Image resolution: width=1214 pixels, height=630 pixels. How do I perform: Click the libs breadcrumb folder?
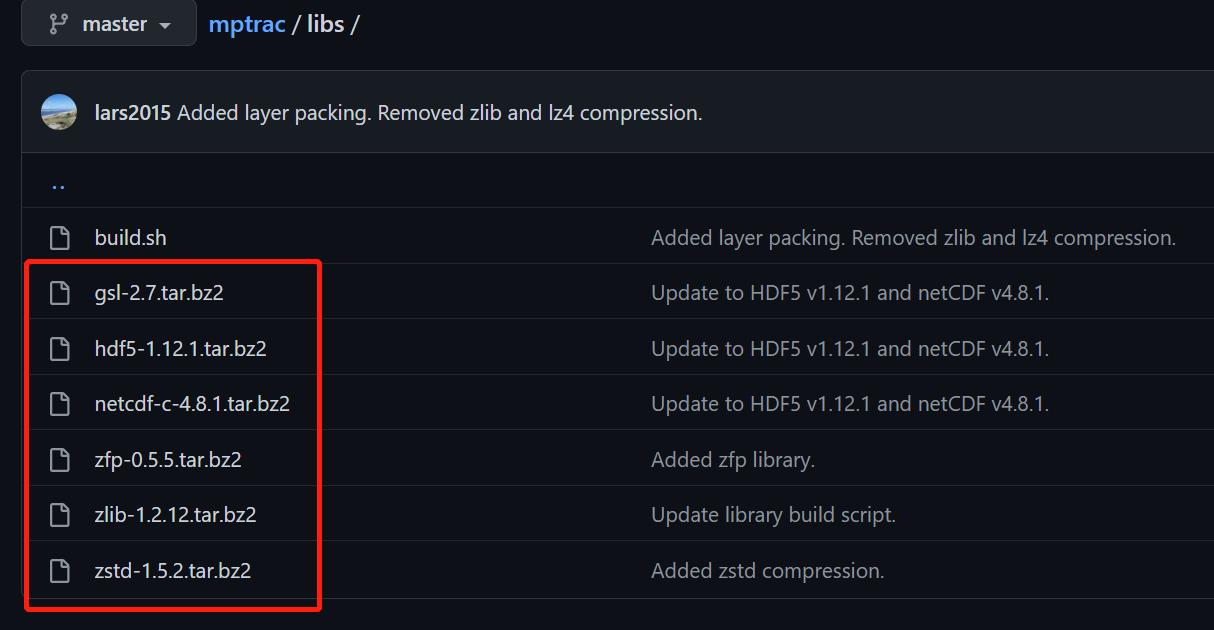tap(325, 24)
